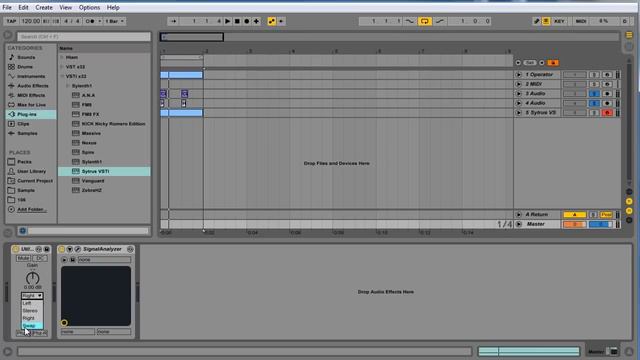Select the Massive plug-in
Image resolution: width=640 pixels, height=360 pixels.
pos(91,133)
